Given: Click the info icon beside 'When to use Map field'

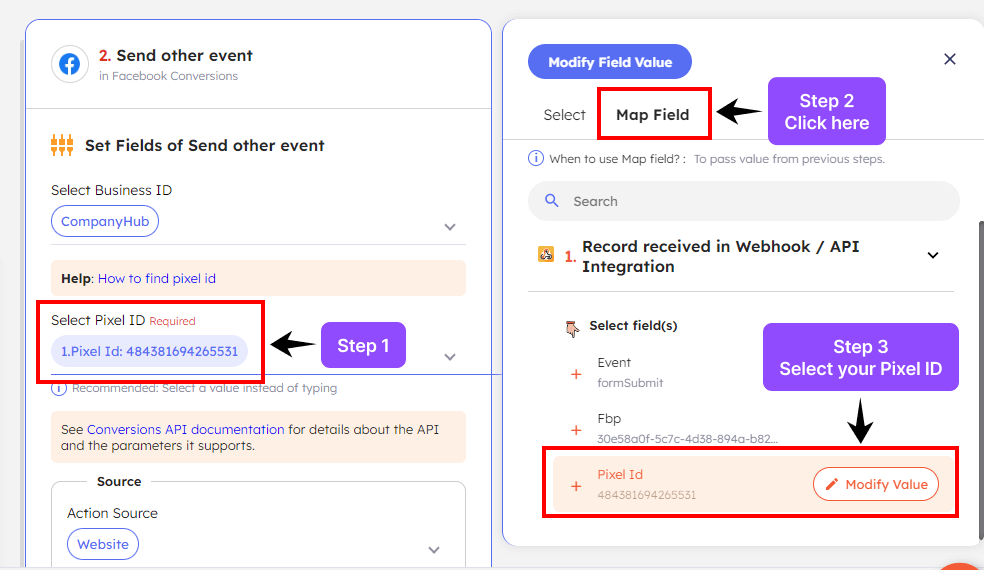Looking at the screenshot, I should 536,158.
